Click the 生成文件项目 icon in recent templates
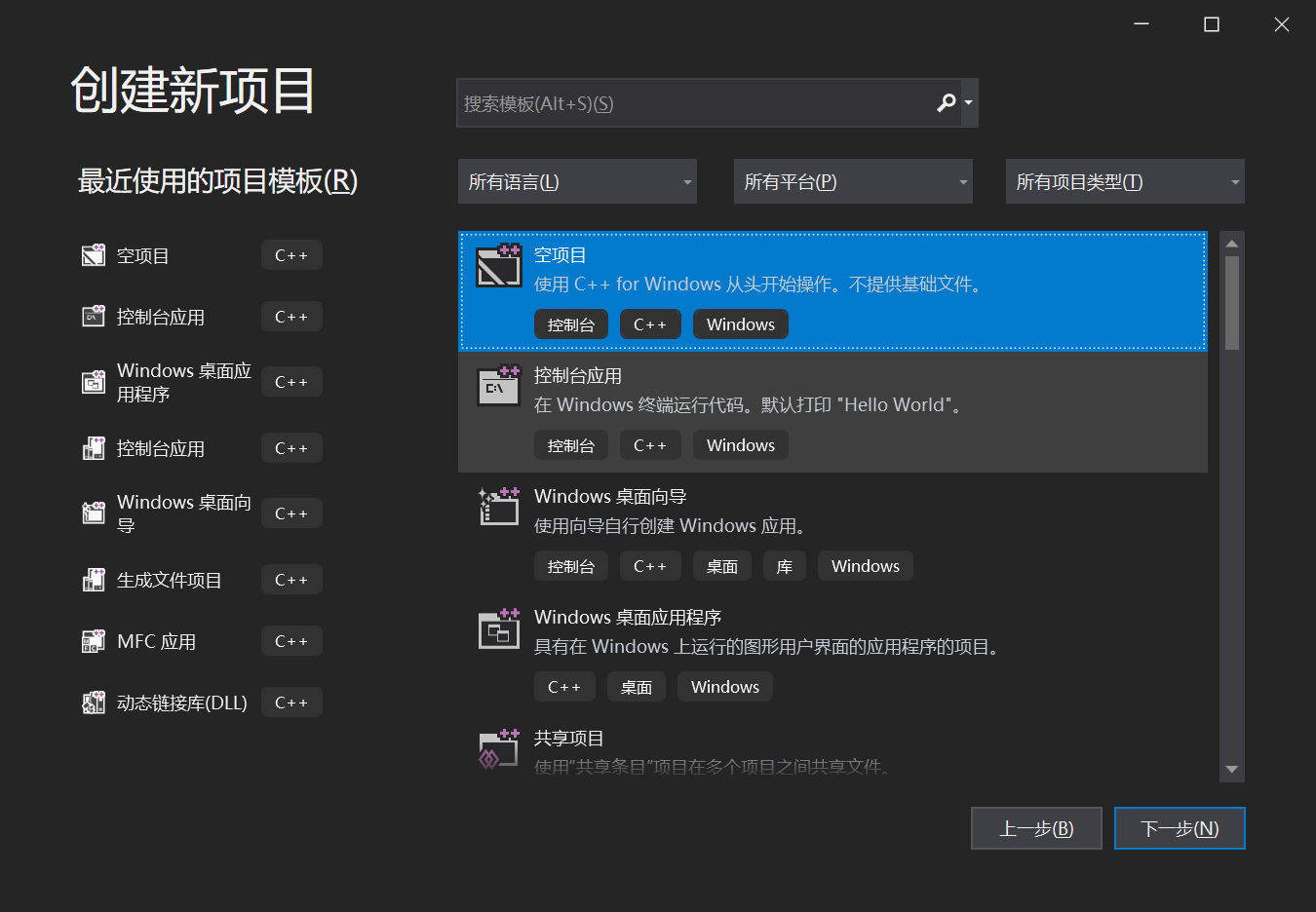The height and width of the screenshot is (912, 1316). (x=94, y=580)
